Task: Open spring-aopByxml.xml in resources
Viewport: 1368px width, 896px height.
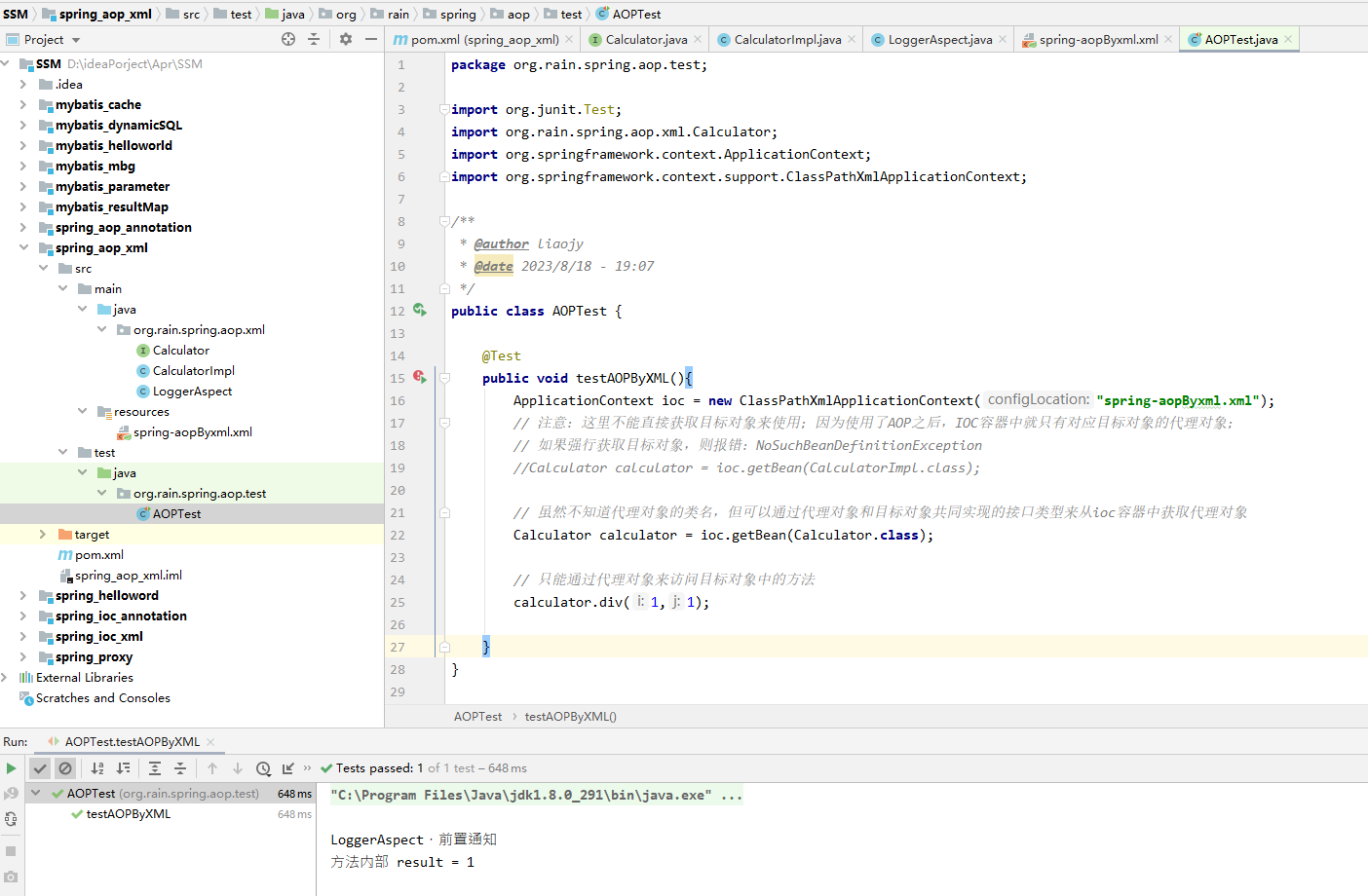Action: pyautogui.click(x=192, y=432)
